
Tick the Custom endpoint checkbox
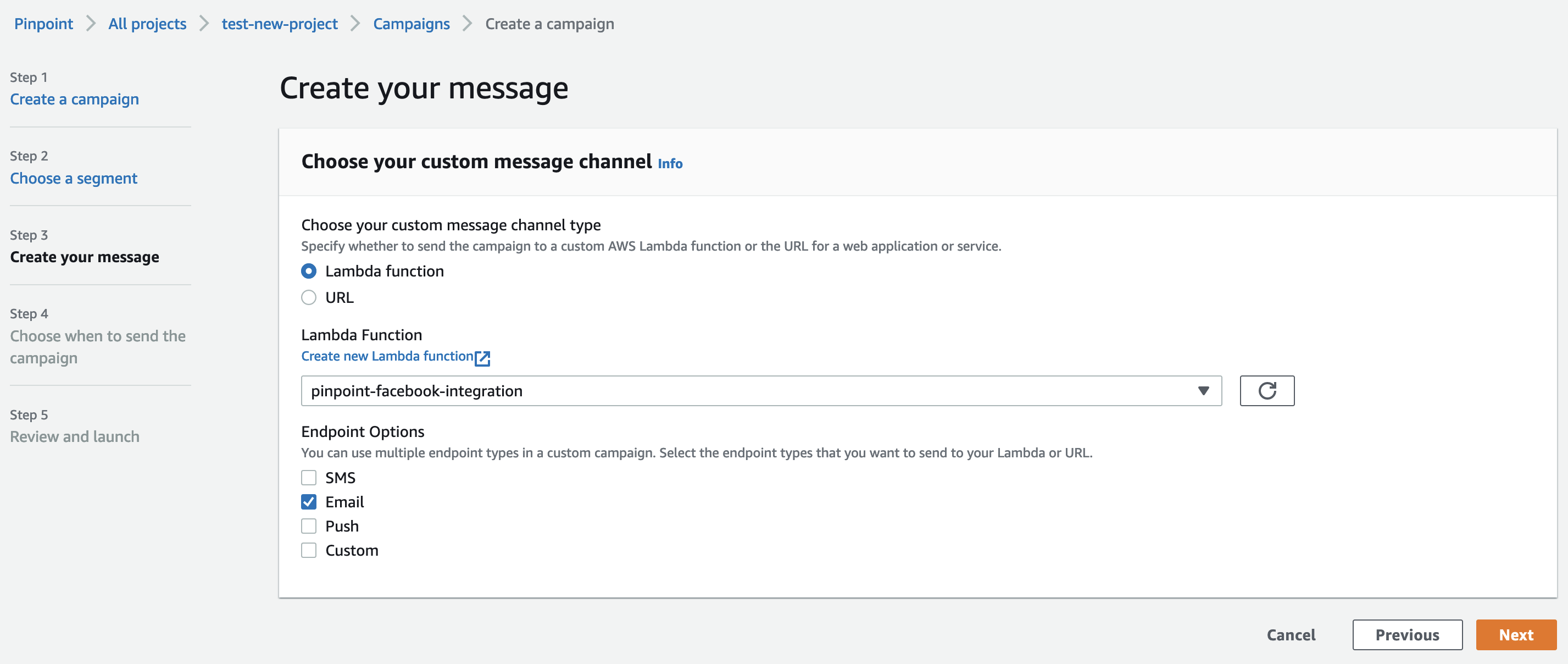coord(309,550)
